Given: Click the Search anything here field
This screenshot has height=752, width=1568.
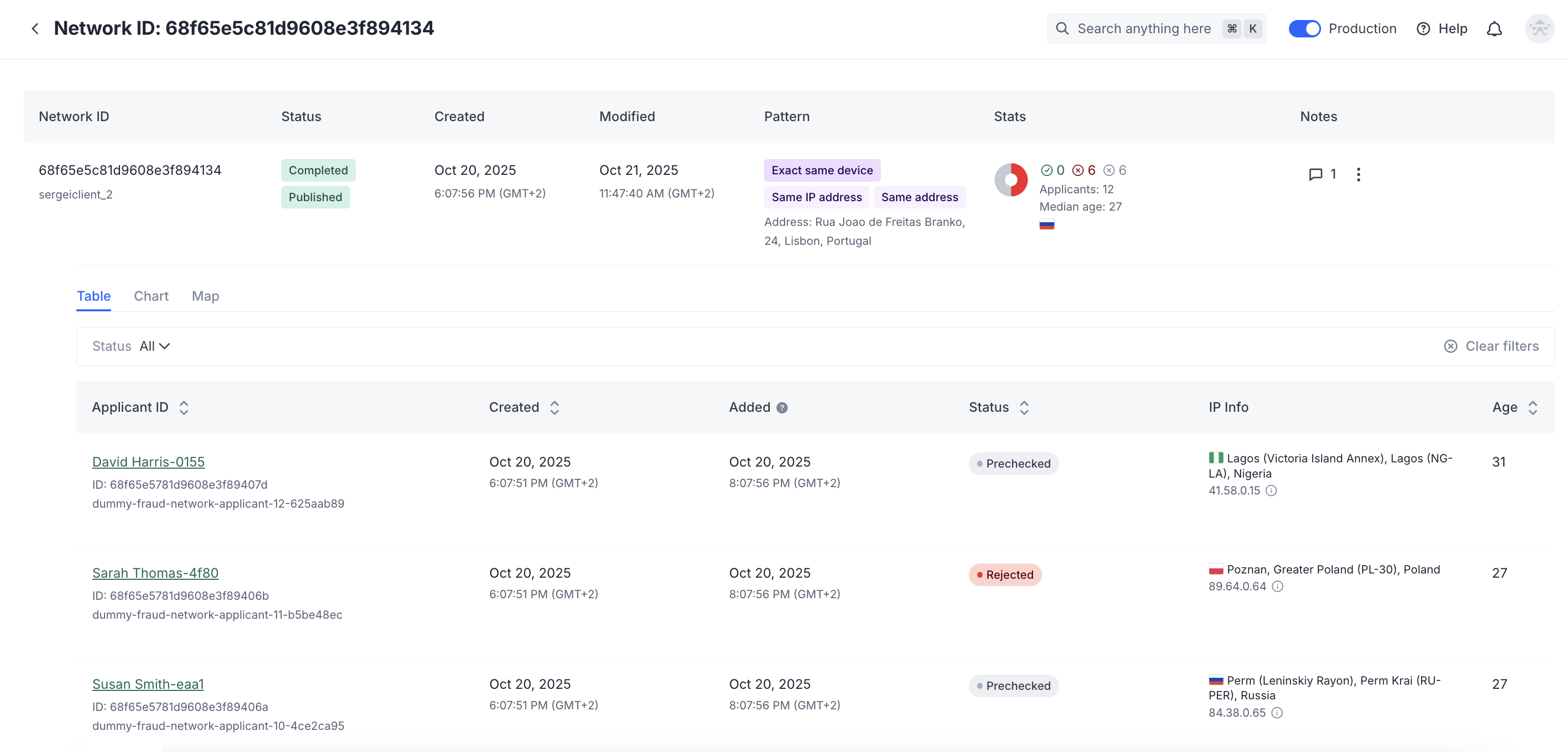Looking at the screenshot, I should click(1143, 28).
